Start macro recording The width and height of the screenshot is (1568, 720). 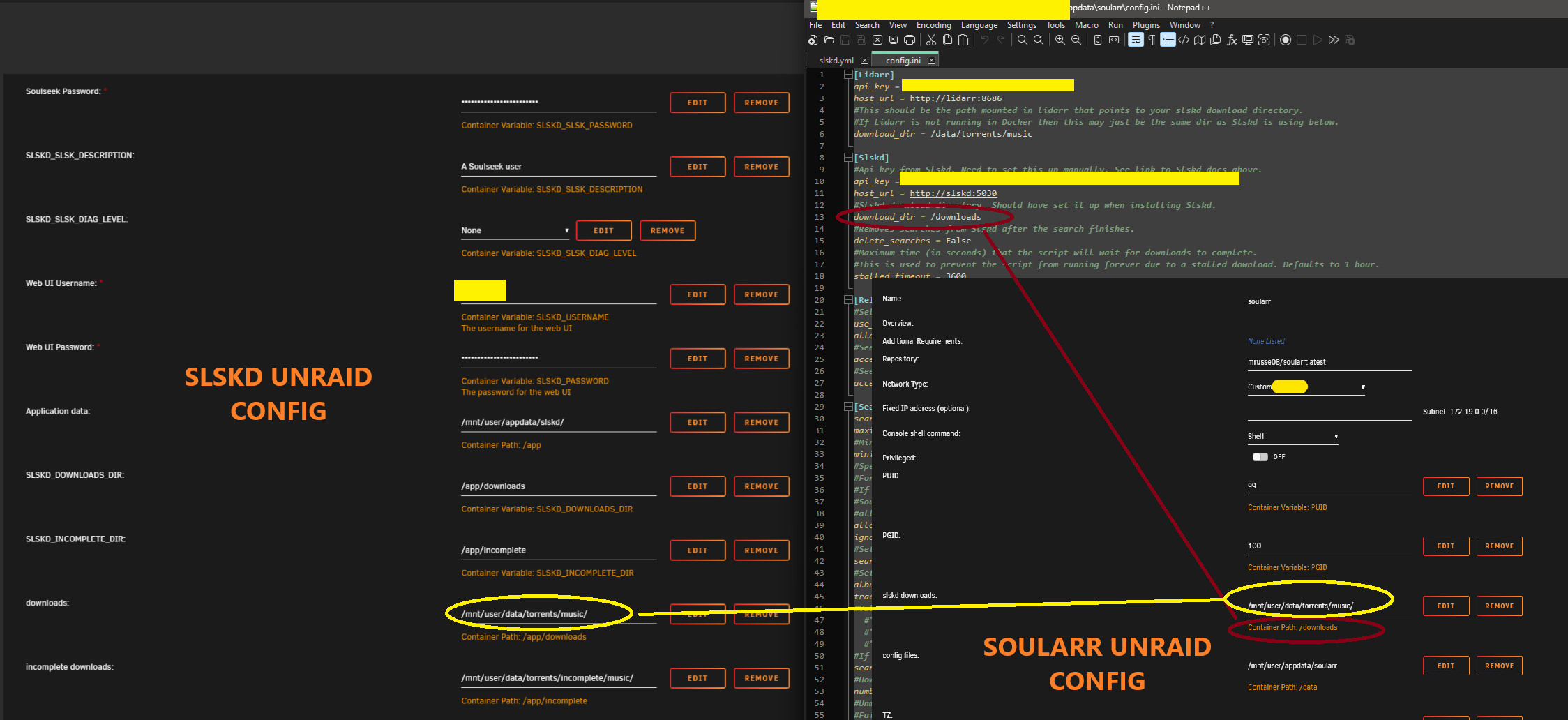coord(1286,40)
